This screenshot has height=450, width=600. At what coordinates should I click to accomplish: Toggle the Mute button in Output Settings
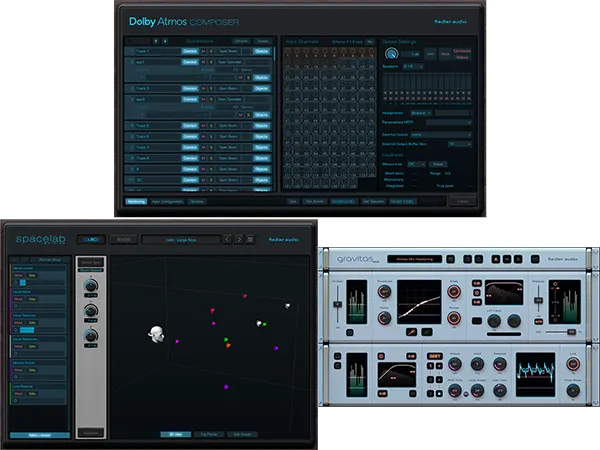445,54
